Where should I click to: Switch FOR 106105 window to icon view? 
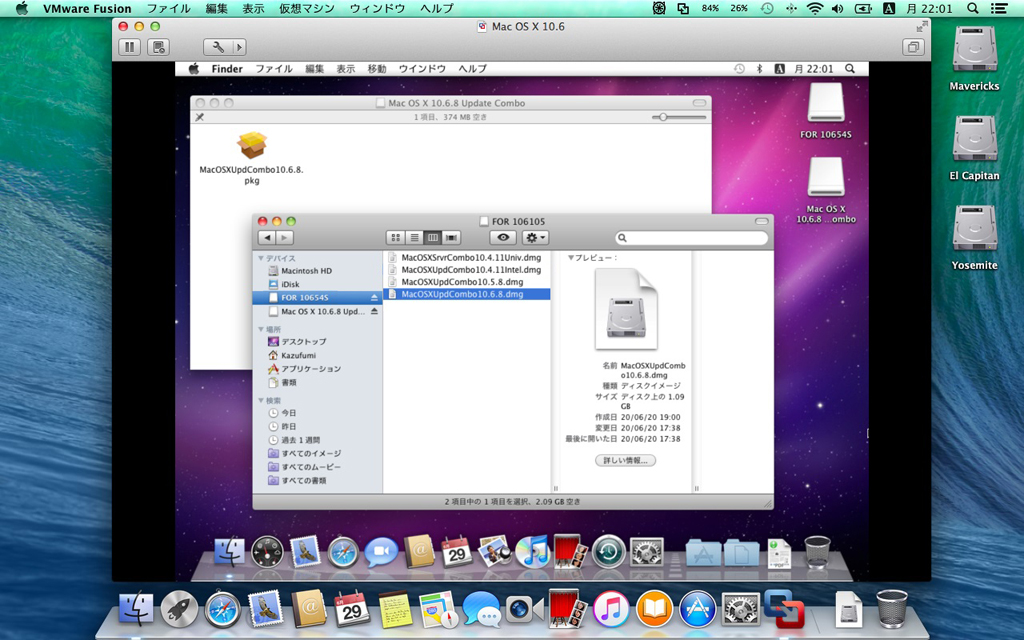pyautogui.click(x=396, y=238)
